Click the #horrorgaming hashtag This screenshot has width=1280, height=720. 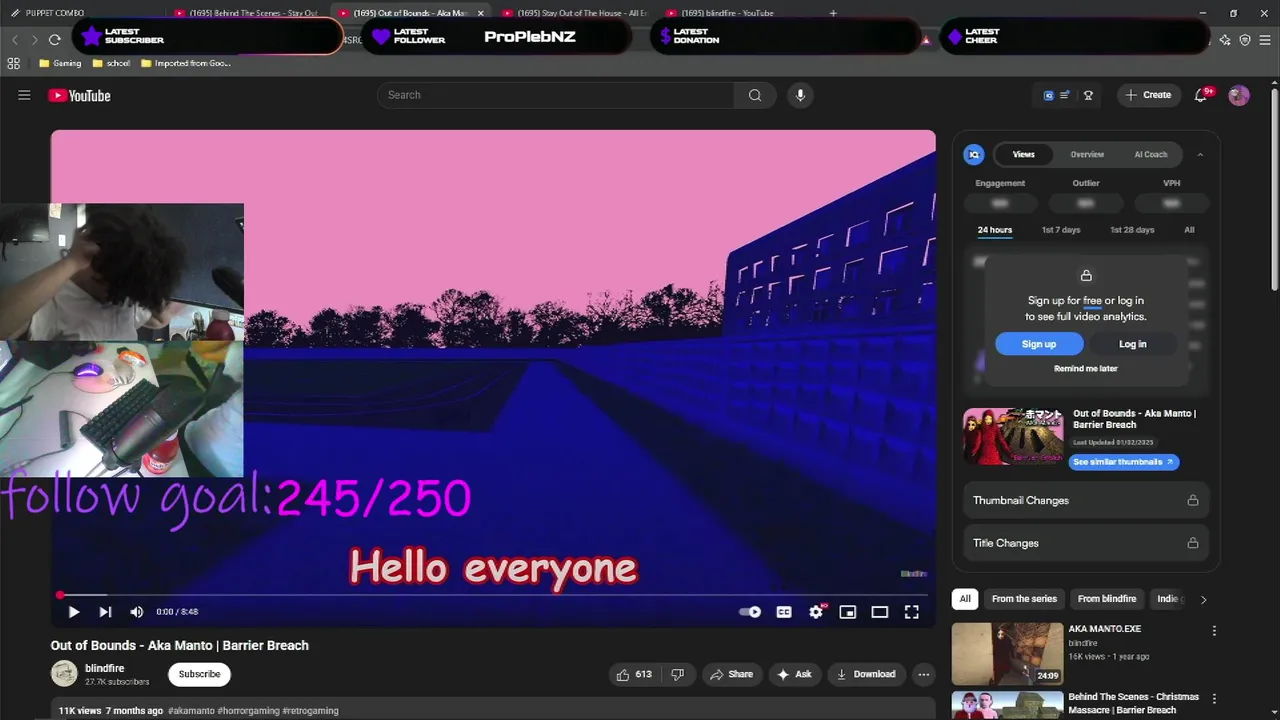click(x=248, y=711)
